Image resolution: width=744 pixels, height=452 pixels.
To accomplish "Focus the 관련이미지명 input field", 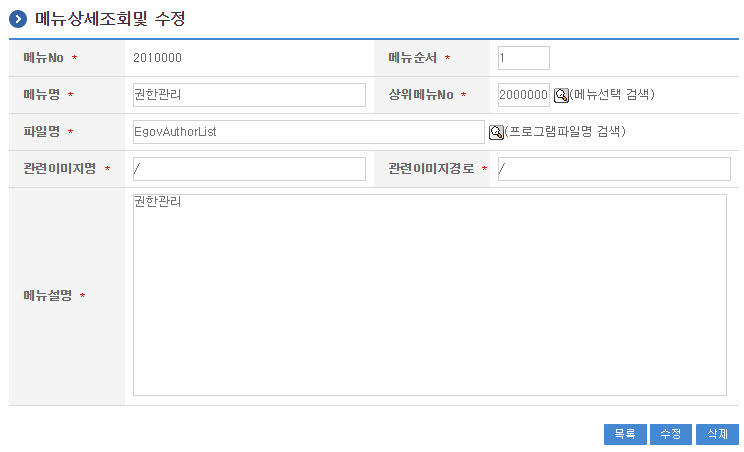I will pos(248,169).
